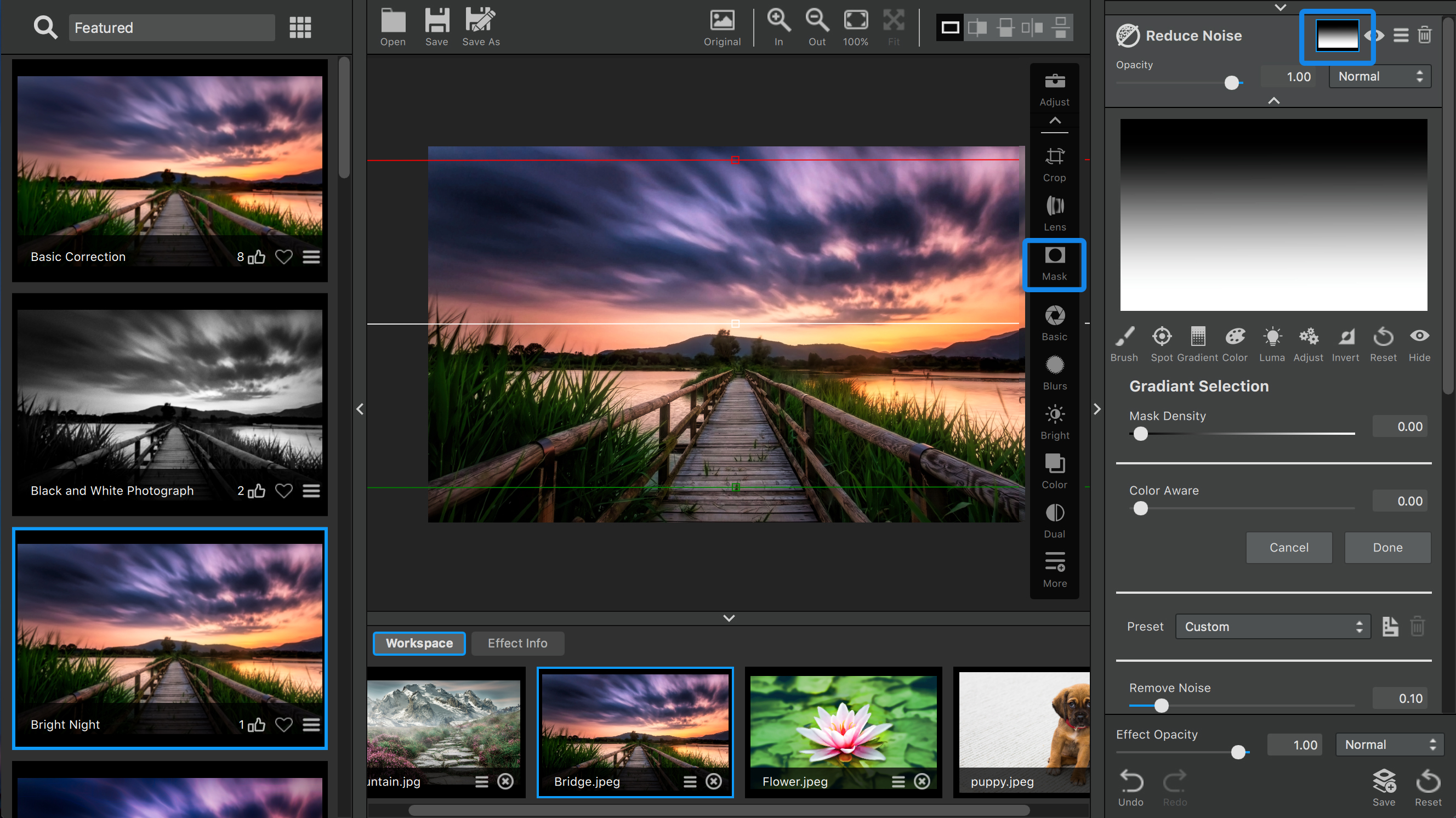The width and height of the screenshot is (1456, 818).
Task: Switch to the Effect Info tab
Action: [x=517, y=643]
